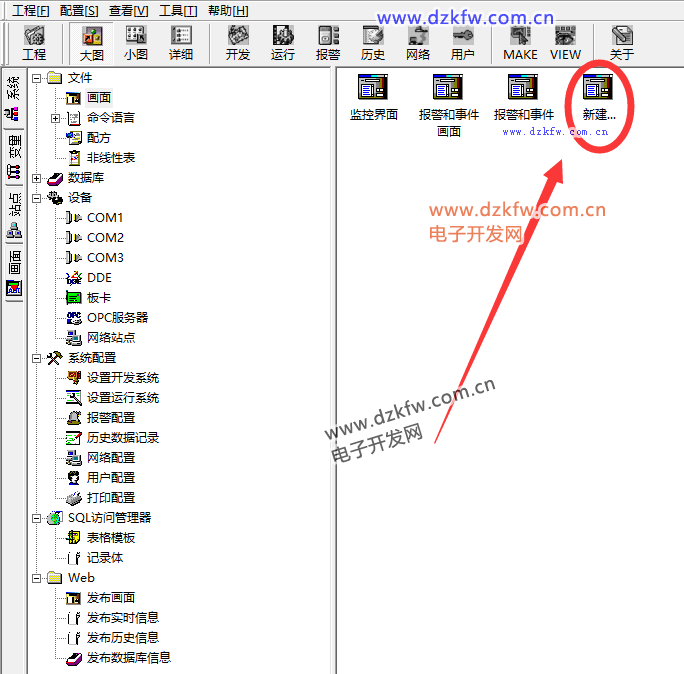684x674 pixels.
Task: Open the 配置[S] menu
Action: [x=79, y=10]
